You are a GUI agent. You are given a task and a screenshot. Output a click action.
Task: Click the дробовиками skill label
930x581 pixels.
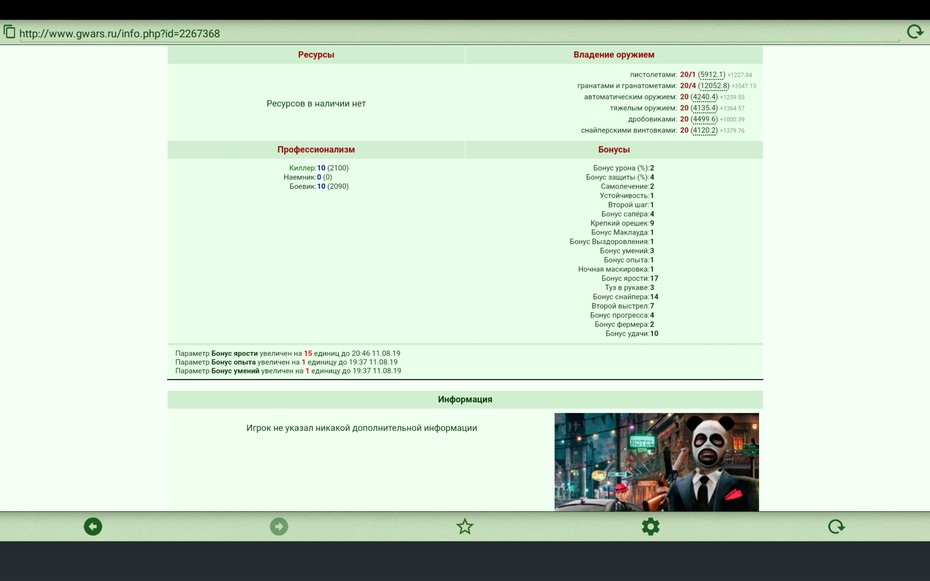pyautogui.click(x=652, y=119)
